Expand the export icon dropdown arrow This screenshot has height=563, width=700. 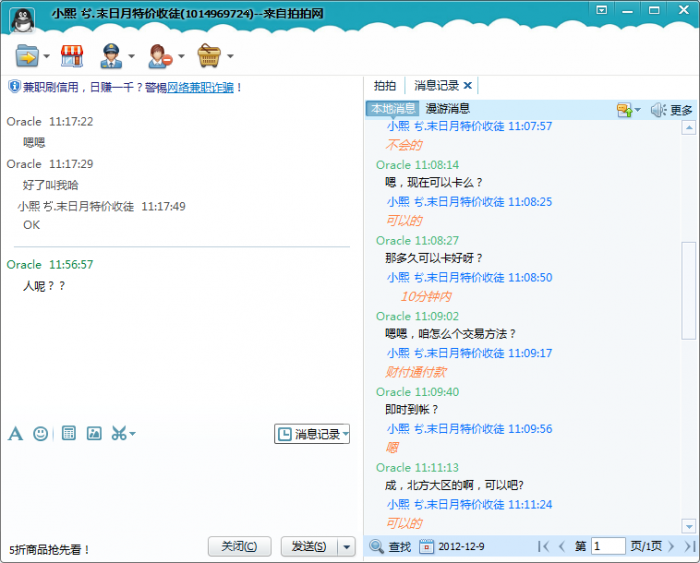(x=637, y=110)
